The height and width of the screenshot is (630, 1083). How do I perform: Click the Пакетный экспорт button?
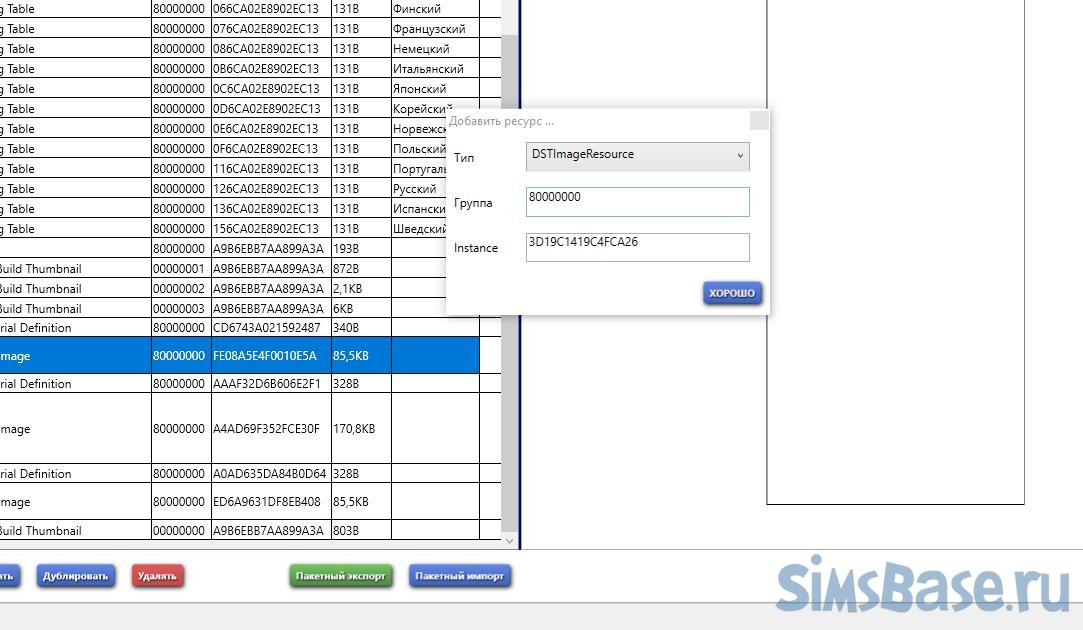click(x=340, y=576)
